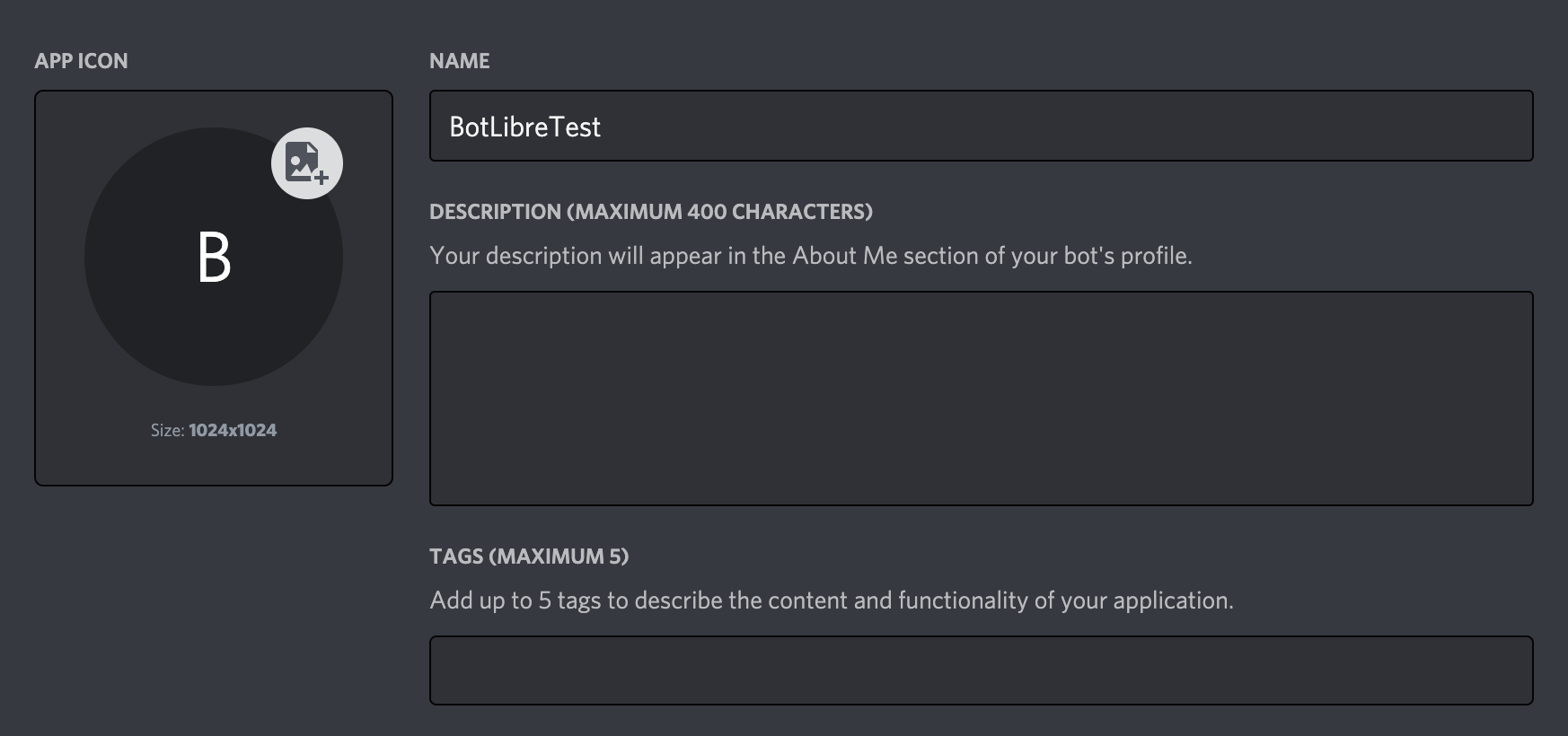Viewport: 1568px width, 736px height.
Task: Click the Name input field
Action: (981, 126)
